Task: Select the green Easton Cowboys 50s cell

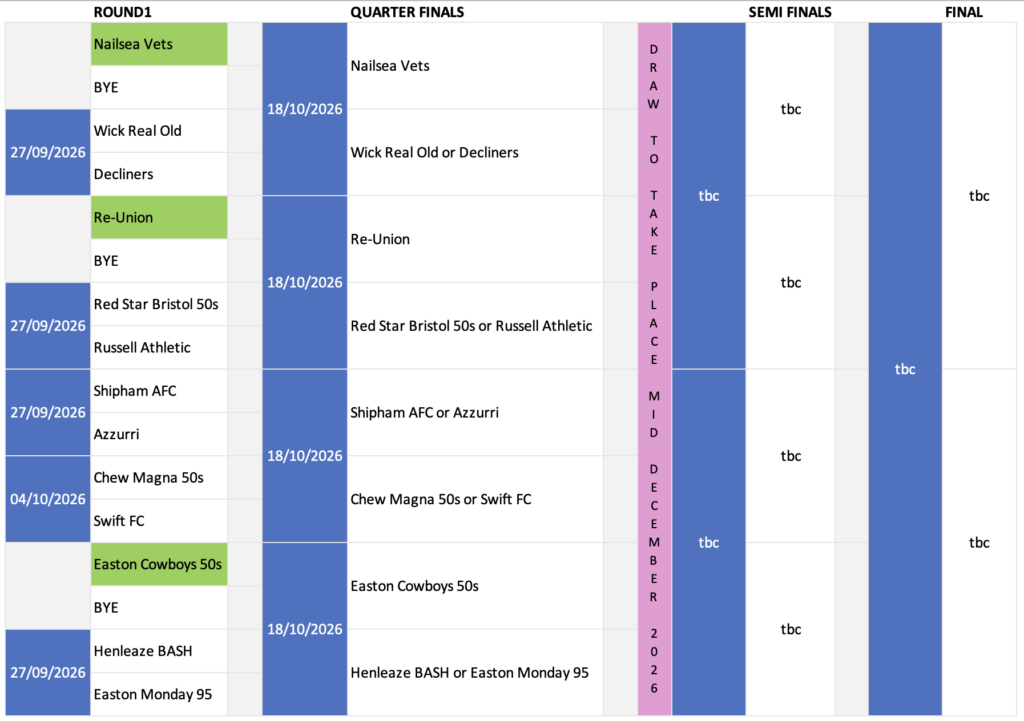Action: 159,564
